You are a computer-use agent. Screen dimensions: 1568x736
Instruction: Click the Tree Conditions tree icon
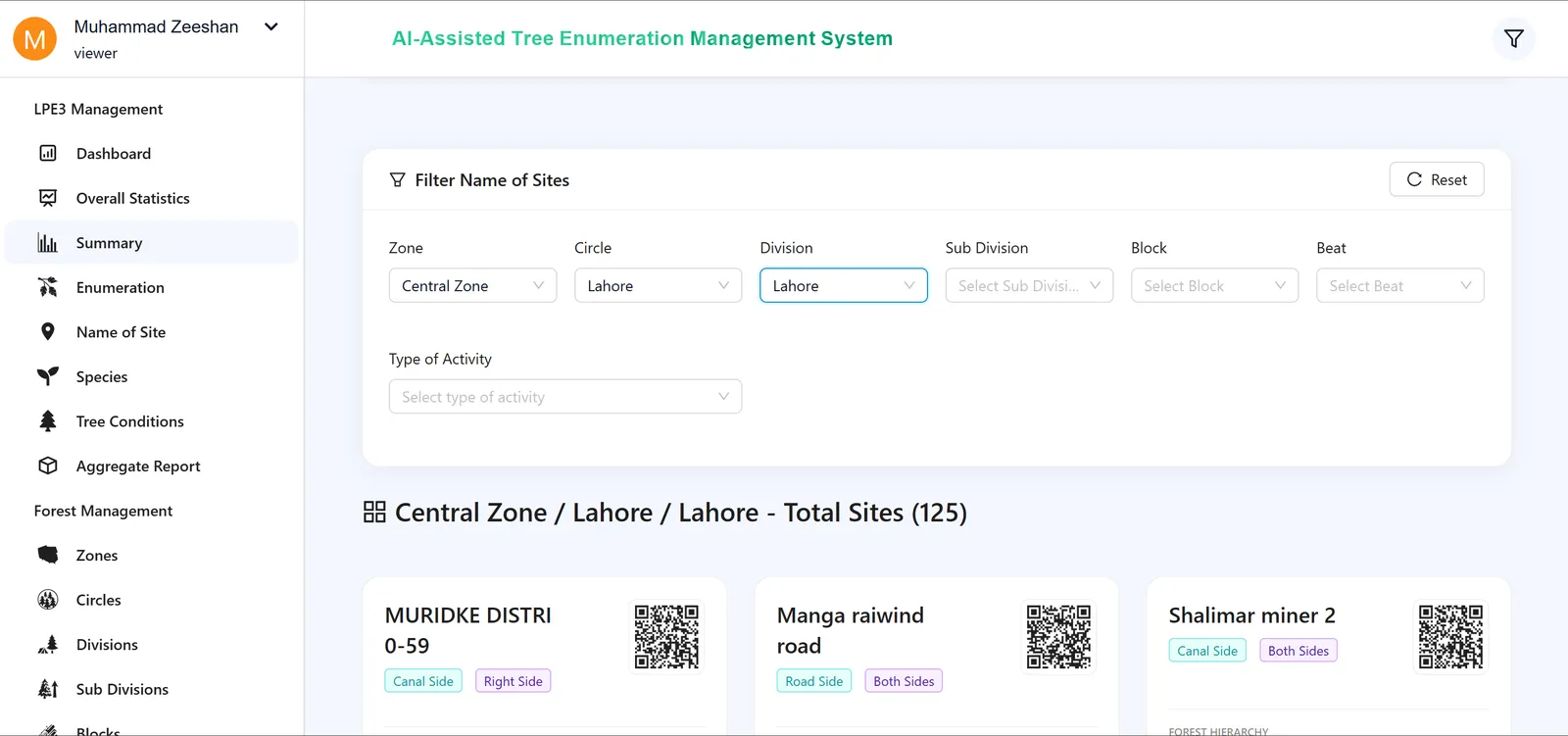point(48,421)
